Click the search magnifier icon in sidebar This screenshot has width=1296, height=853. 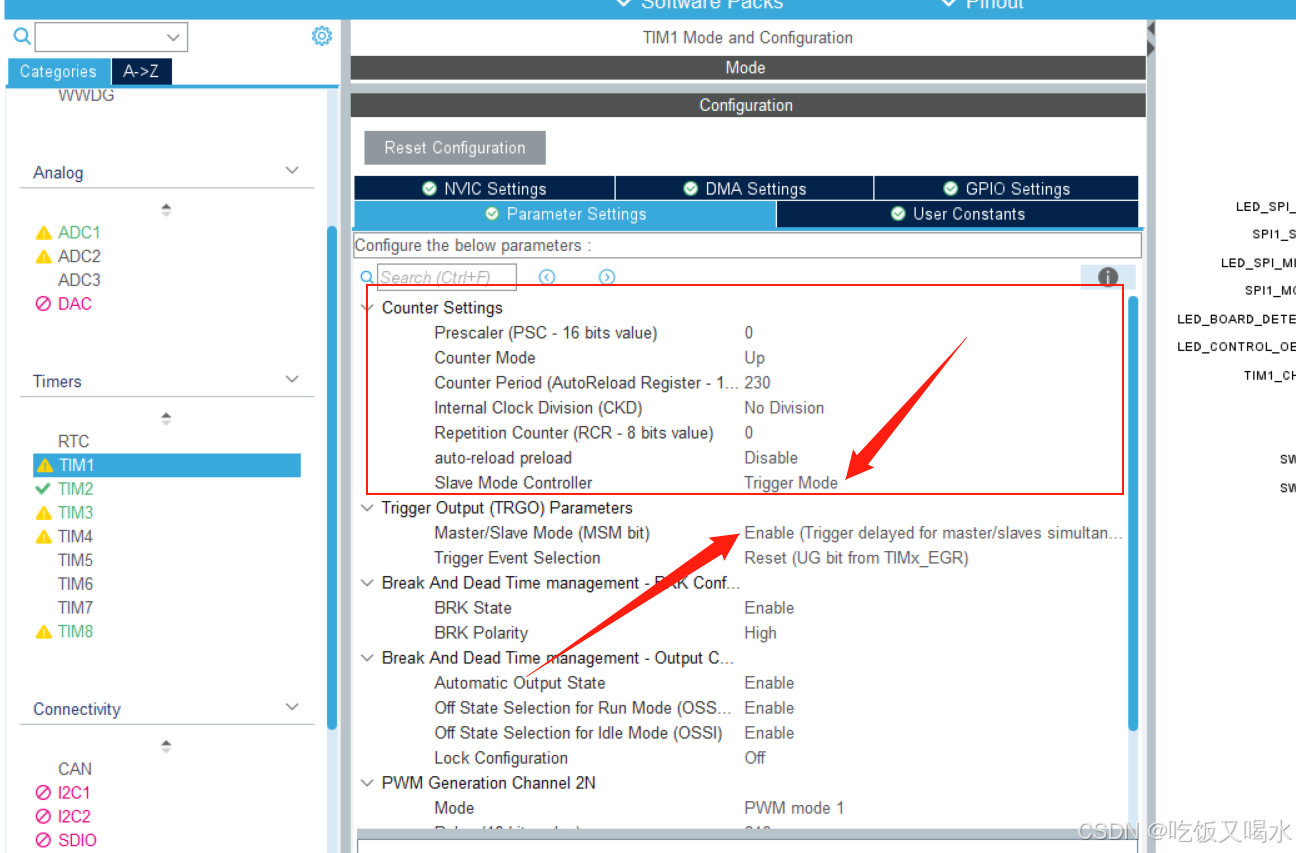21,37
